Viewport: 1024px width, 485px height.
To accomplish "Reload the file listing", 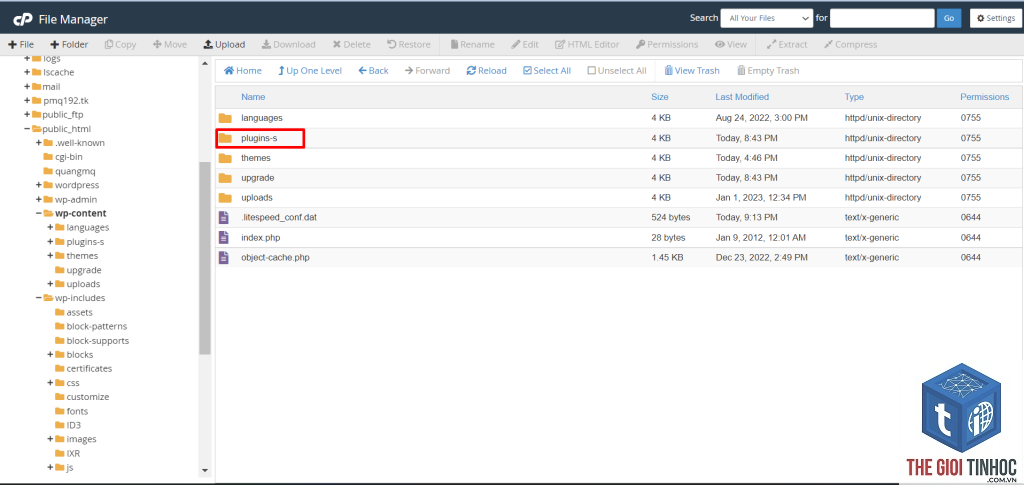I will coord(487,70).
